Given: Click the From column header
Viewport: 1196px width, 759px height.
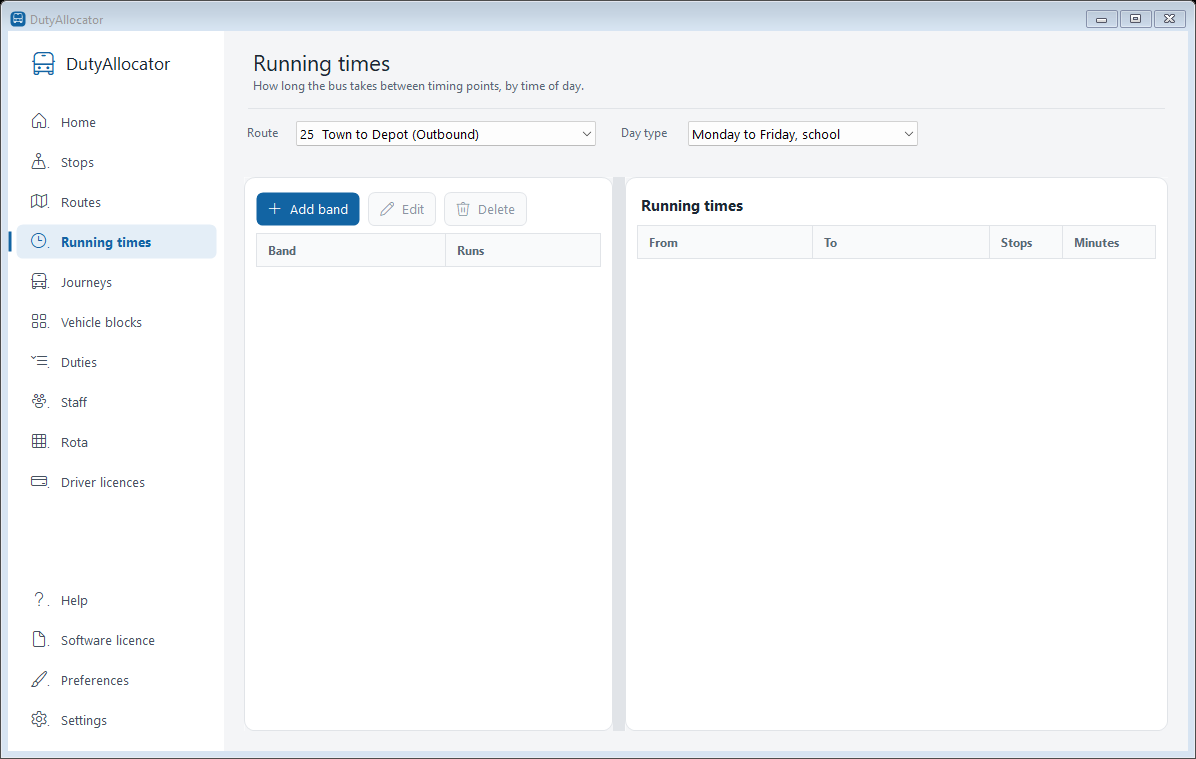Looking at the screenshot, I should 725,243.
